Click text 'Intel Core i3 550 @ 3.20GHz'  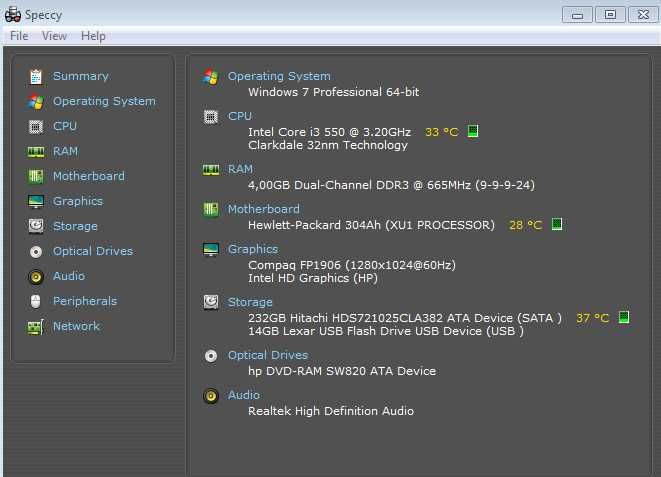pyautogui.click(x=330, y=132)
